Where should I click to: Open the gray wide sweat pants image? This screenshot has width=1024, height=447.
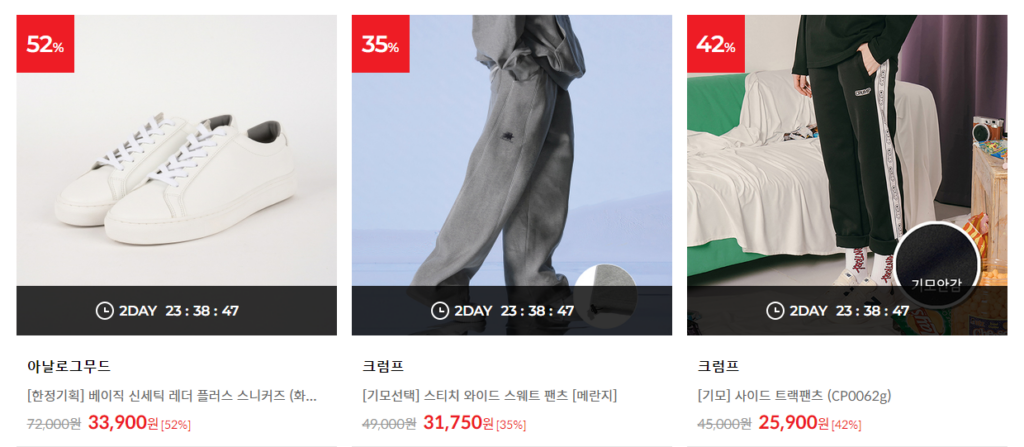512,150
